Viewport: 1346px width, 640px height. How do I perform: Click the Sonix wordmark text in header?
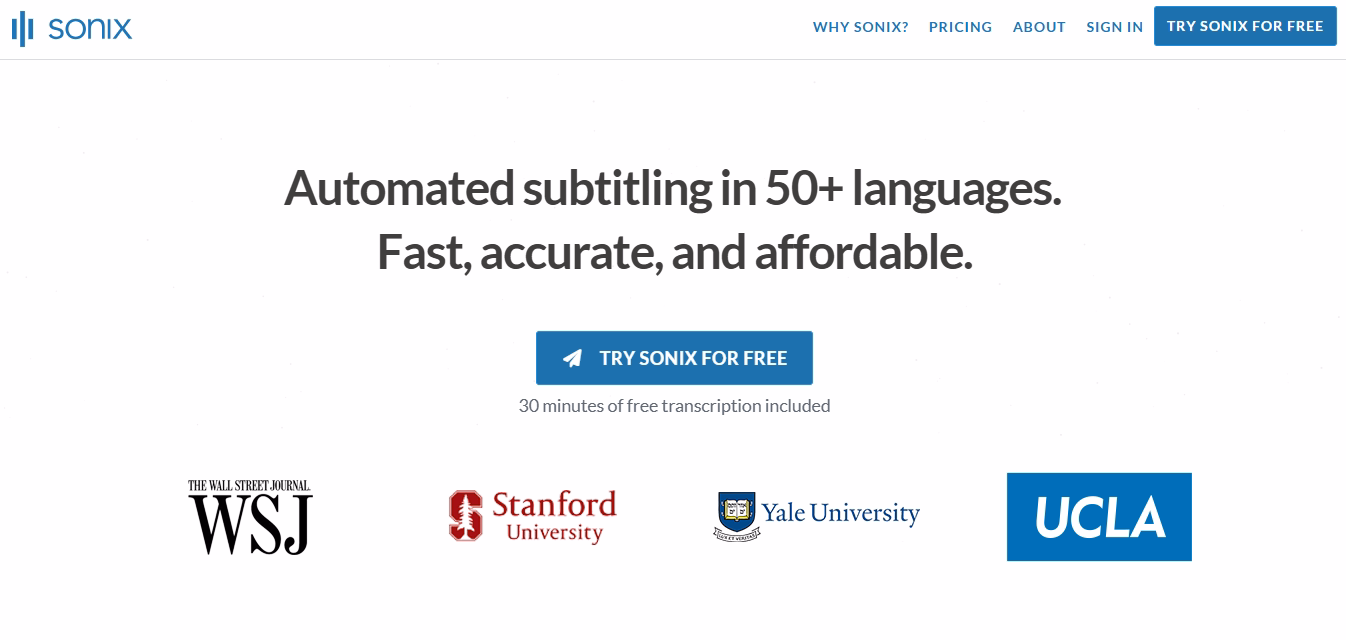tap(90, 28)
